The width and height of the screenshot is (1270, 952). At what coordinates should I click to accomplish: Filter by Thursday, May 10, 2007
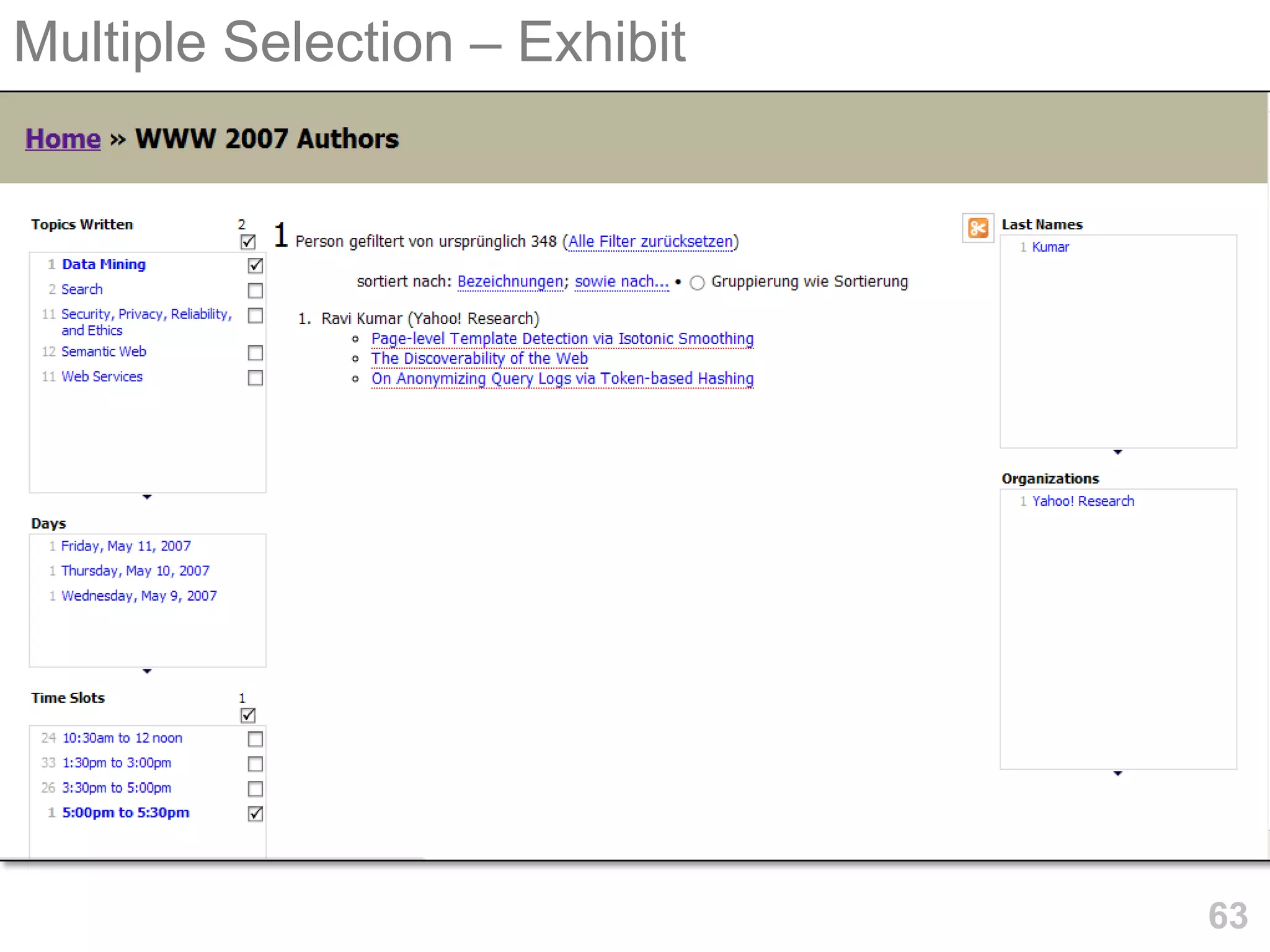tap(135, 571)
